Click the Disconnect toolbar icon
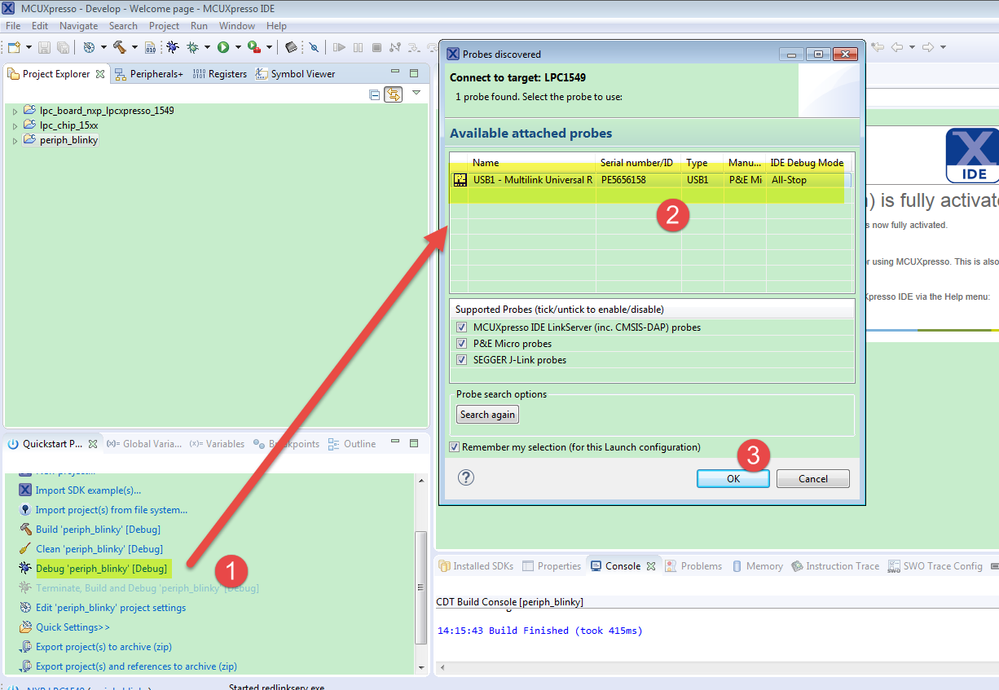Screen dimensions: 999x690 395,47
